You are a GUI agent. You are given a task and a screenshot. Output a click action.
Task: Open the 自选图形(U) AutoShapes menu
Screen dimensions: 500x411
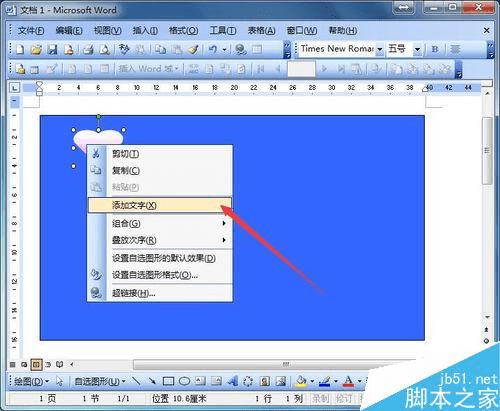pos(99,381)
